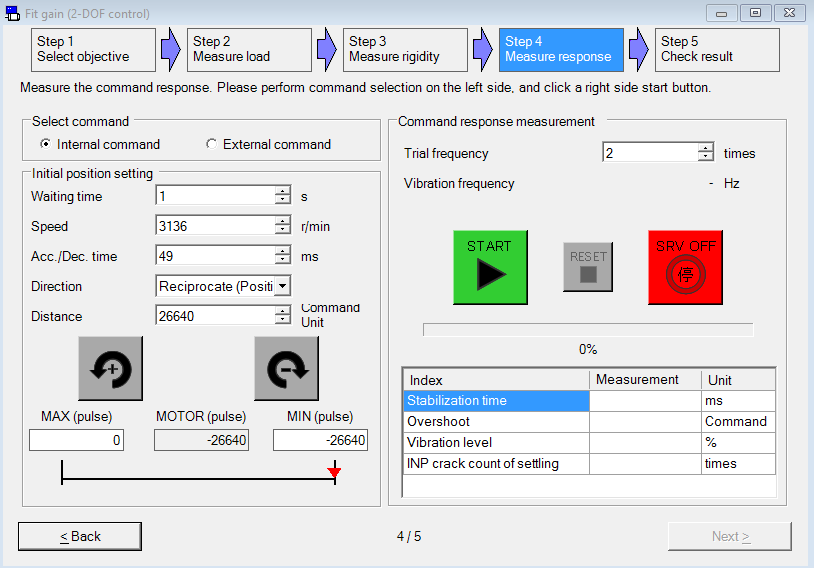Screen dimensions: 814x568
Task: Click the Acc./Dec. time field
Action: click(x=215, y=255)
